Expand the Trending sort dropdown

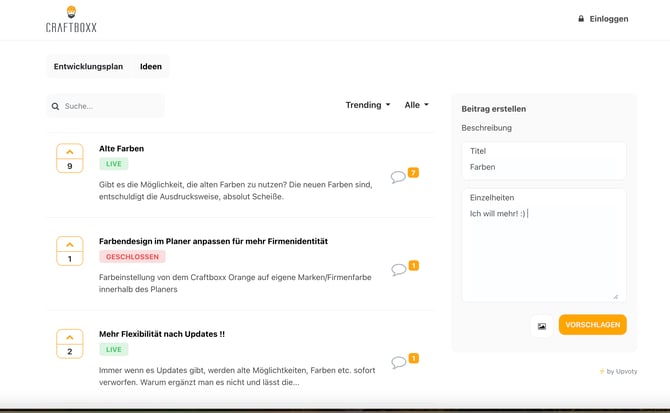[x=367, y=105]
